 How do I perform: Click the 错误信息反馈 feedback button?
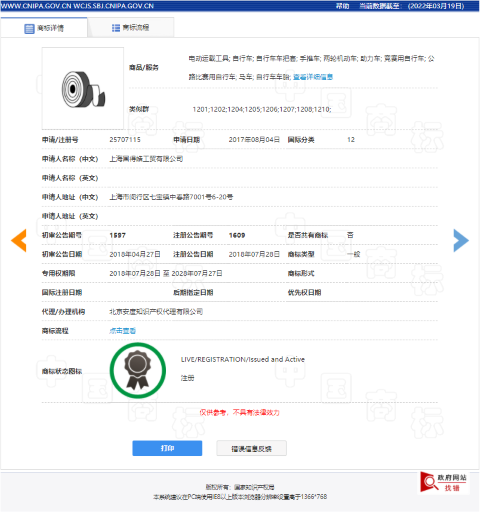tap(251, 448)
